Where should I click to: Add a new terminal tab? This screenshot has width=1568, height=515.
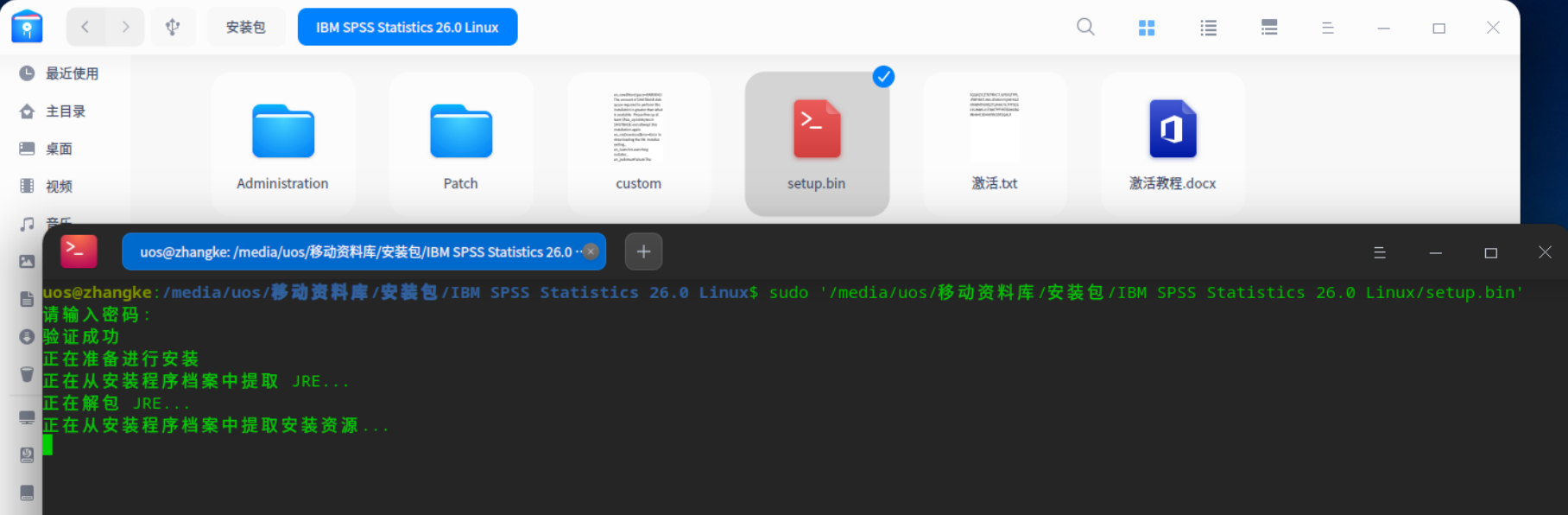643,251
